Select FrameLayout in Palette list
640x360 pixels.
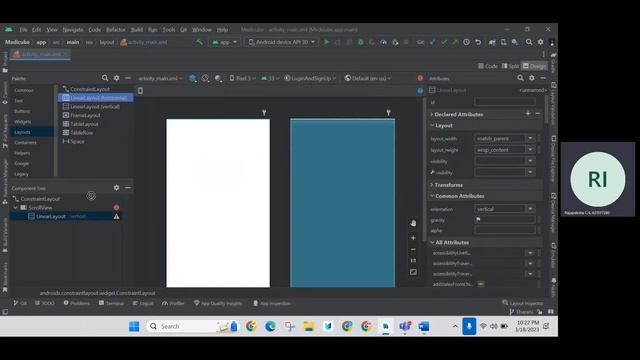(85, 116)
